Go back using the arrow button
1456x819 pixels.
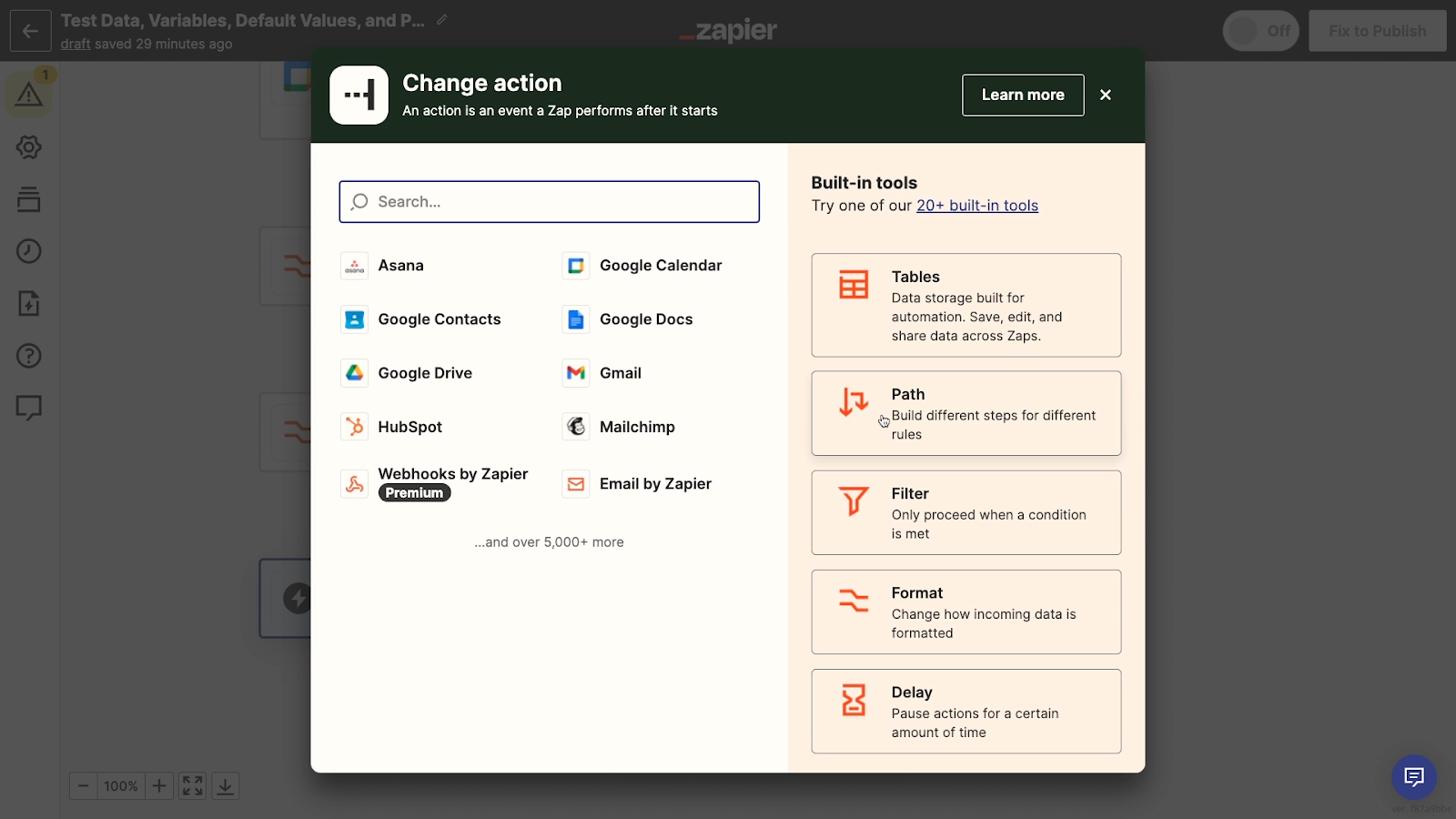(x=30, y=31)
